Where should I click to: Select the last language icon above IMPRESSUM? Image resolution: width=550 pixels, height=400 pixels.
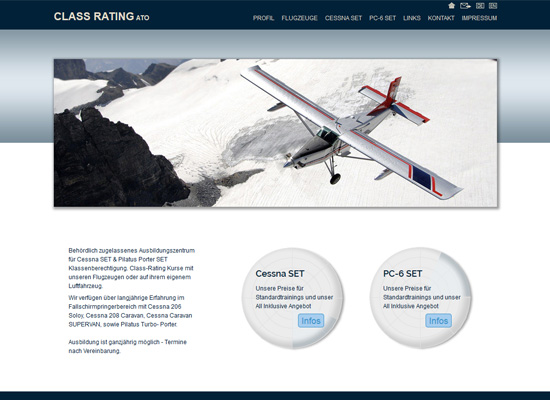click(493, 6)
